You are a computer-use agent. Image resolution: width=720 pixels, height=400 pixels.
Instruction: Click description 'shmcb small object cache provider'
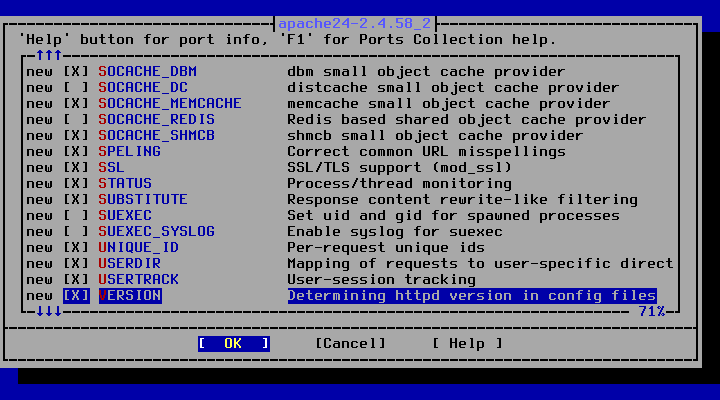coord(435,136)
